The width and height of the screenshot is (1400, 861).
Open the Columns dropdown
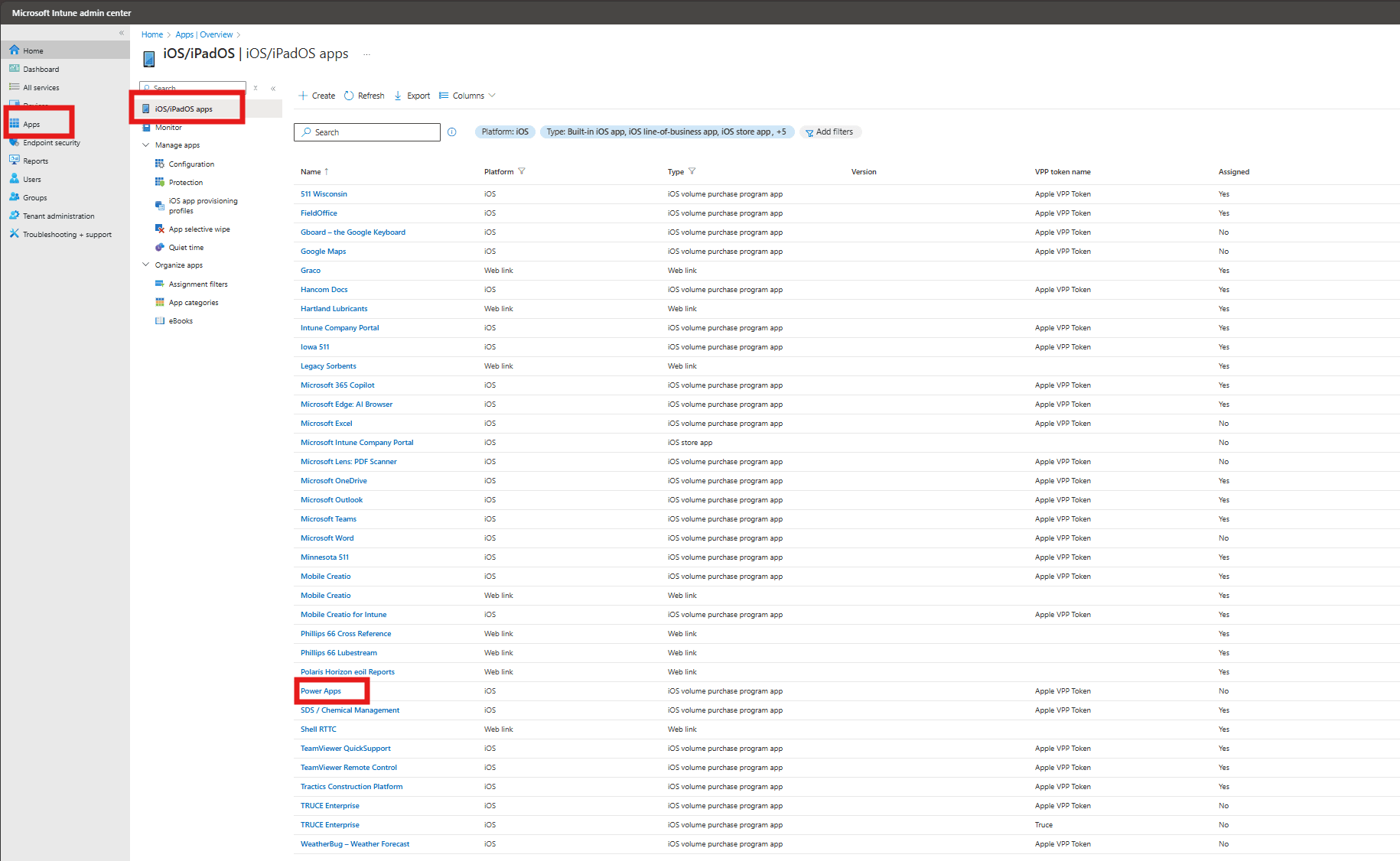(466, 95)
